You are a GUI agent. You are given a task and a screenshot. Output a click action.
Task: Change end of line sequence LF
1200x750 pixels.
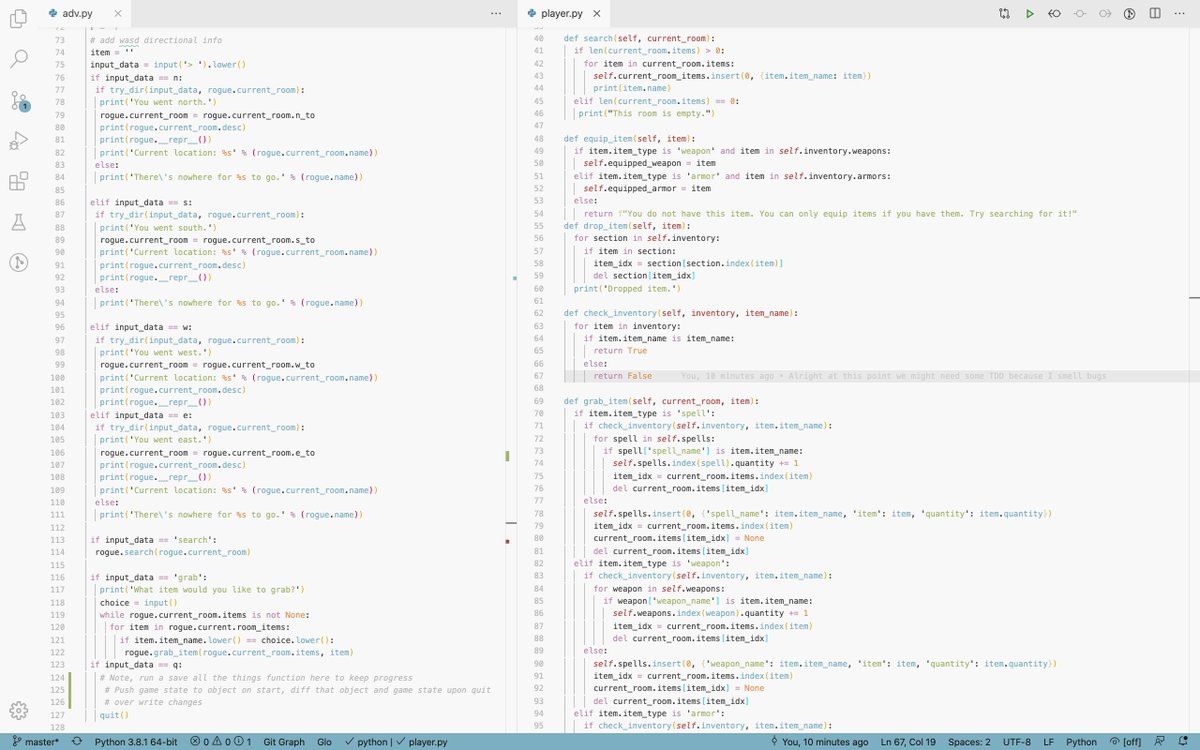(x=1049, y=742)
